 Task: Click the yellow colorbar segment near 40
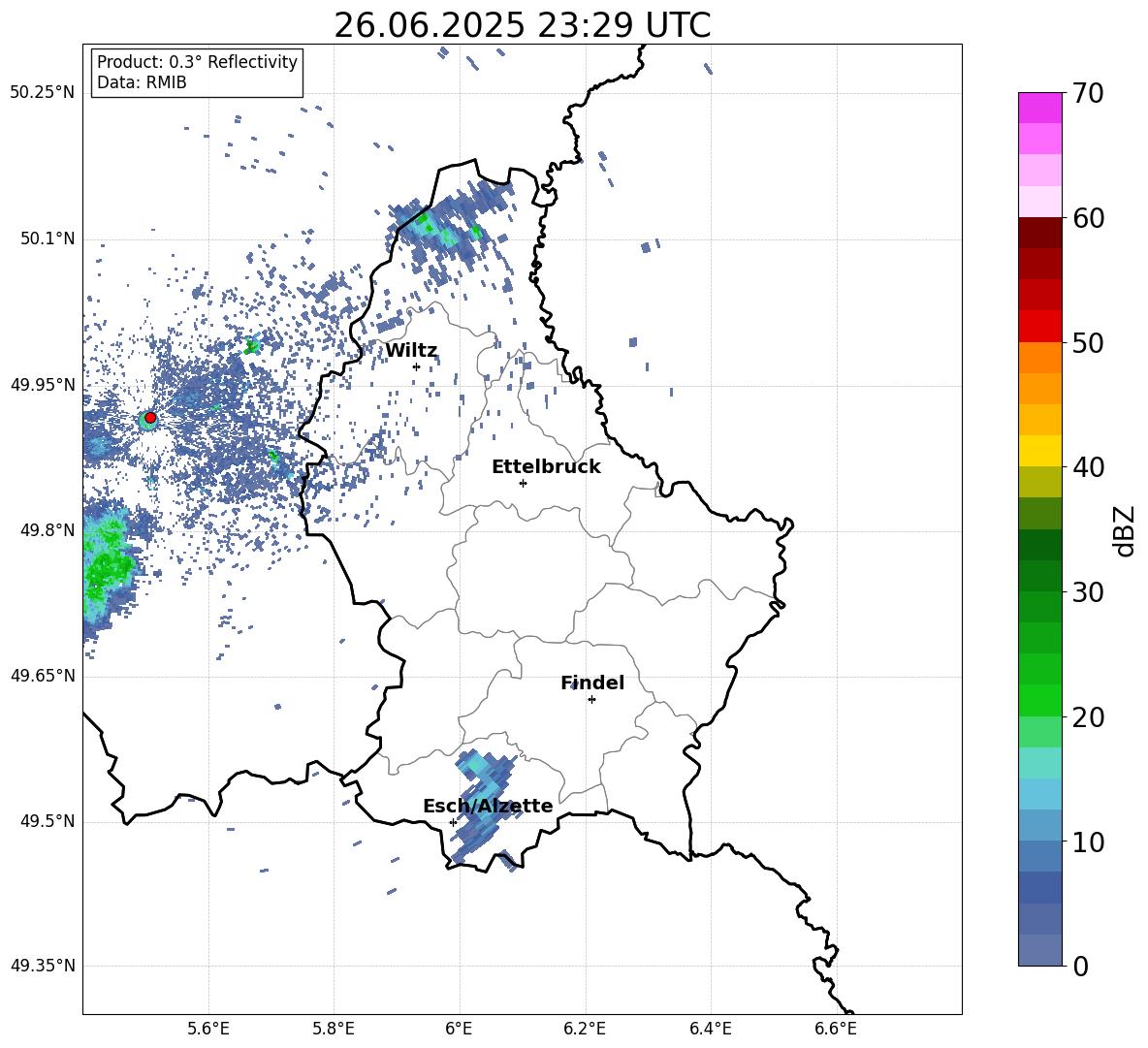point(1039,451)
